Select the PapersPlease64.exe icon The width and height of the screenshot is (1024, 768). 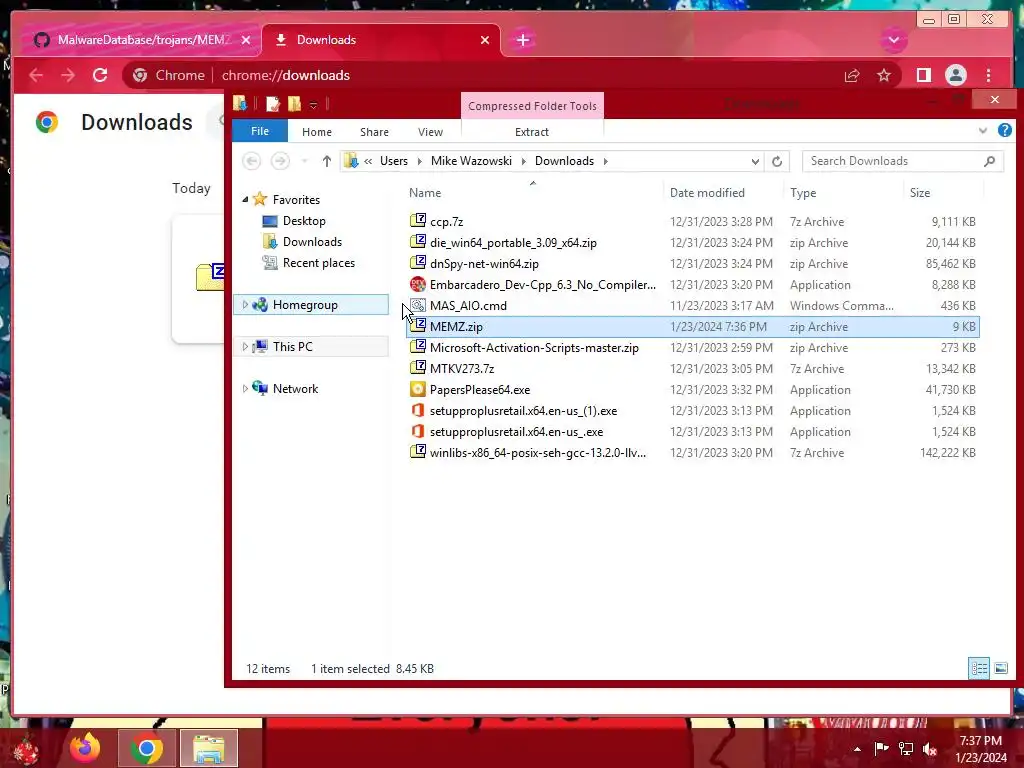418,389
